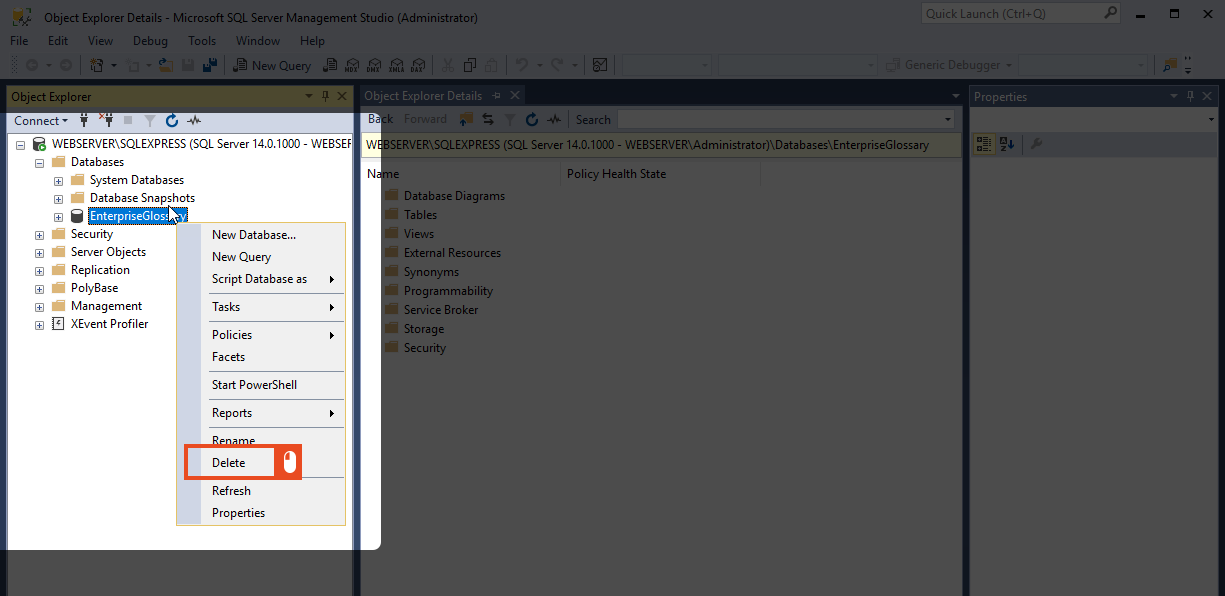Click the MDX query icon
Image resolution: width=1225 pixels, height=596 pixels.
tap(351, 65)
